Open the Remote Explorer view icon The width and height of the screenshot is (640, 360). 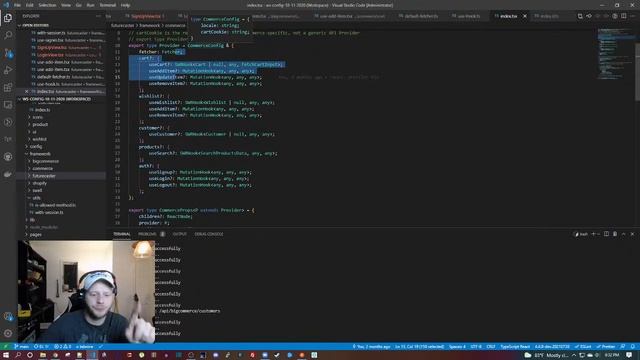[x=8, y=105]
